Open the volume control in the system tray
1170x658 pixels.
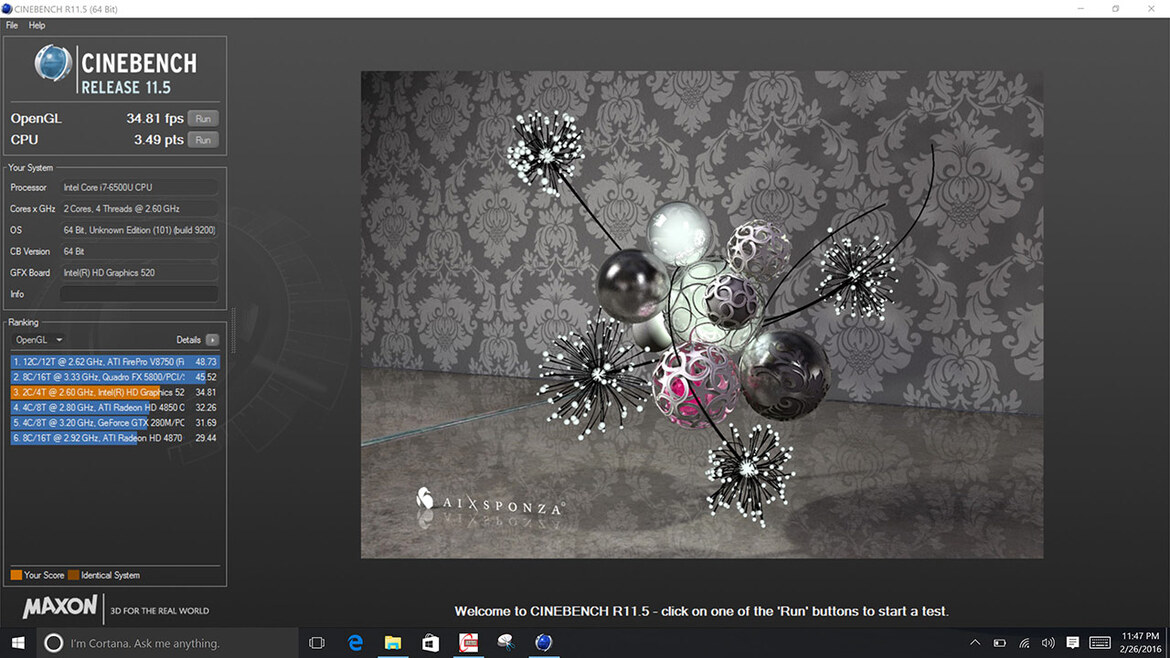[x=1048, y=643]
